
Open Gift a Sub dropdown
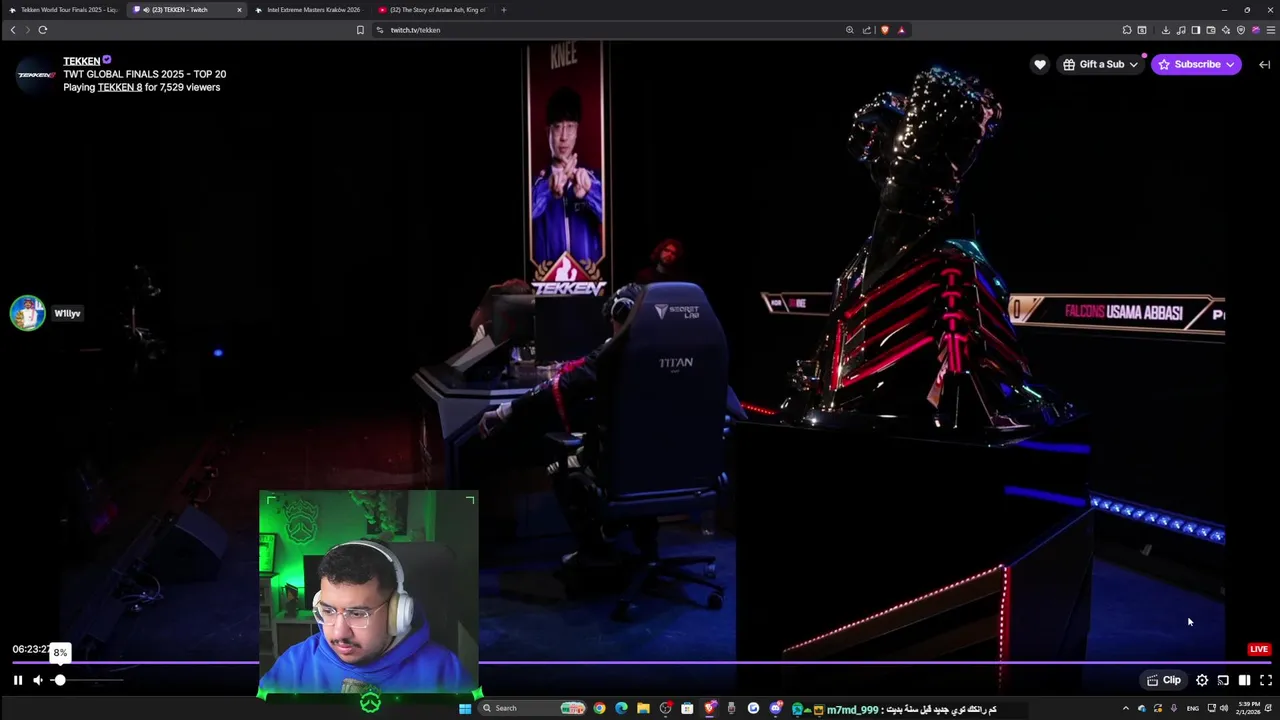1100,64
